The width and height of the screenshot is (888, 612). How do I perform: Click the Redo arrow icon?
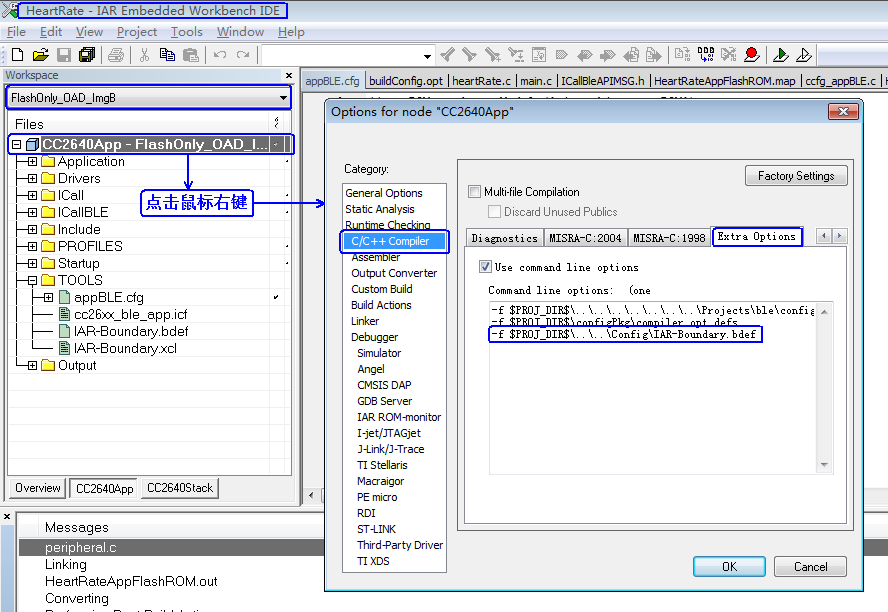[x=243, y=55]
